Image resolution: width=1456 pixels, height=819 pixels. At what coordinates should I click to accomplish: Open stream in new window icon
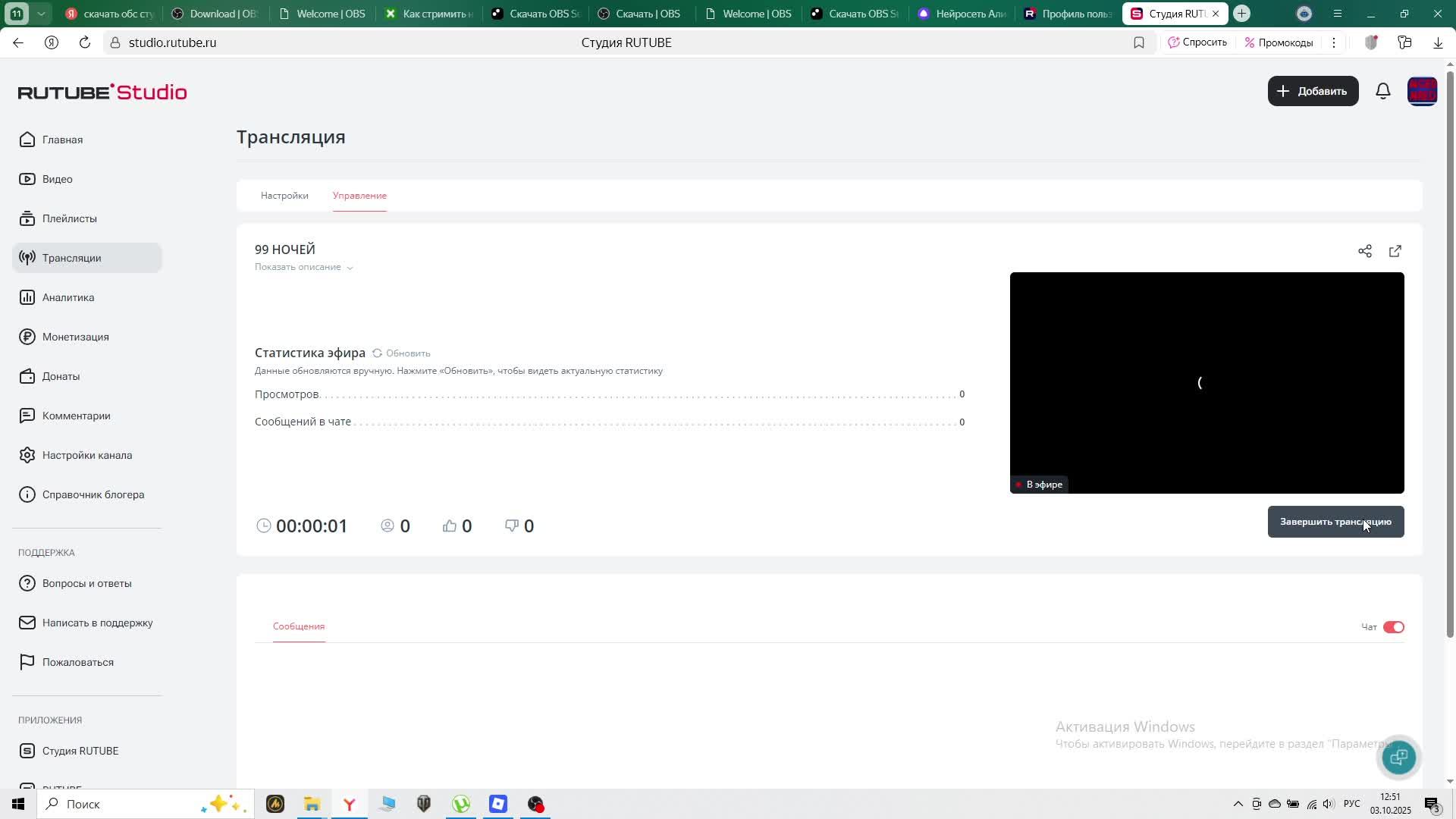click(1395, 251)
